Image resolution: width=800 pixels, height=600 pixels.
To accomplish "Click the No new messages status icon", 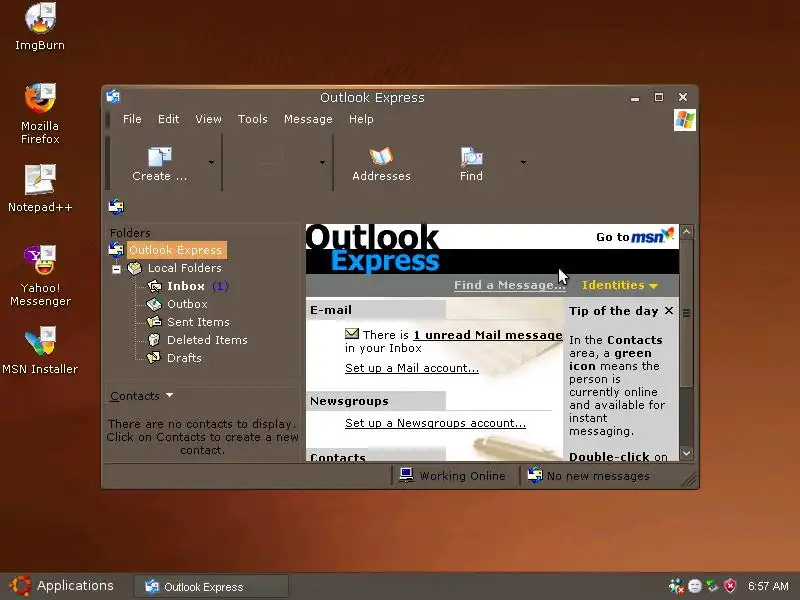I will point(535,475).
